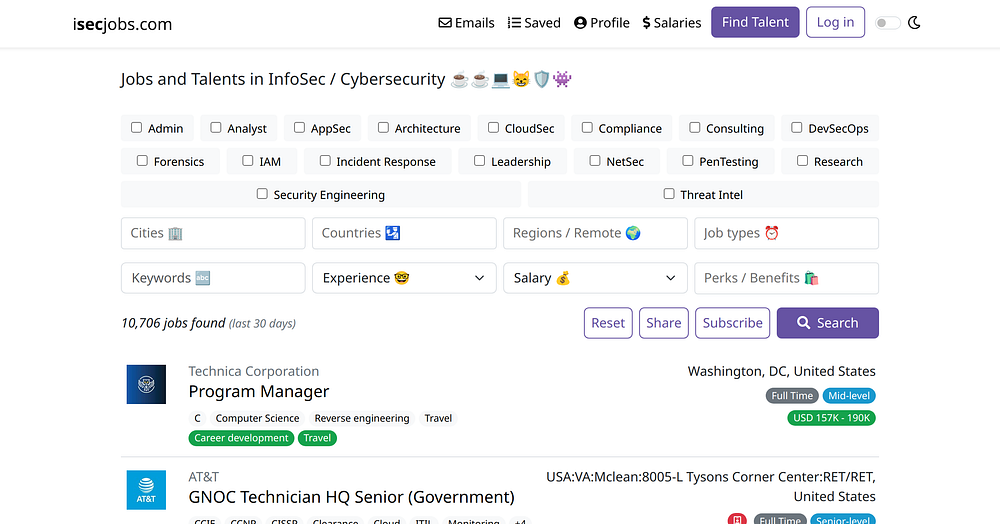Open Emails via the envelope icon
This screenshot has height=524, width=1000.
click(x=445, y=23)
